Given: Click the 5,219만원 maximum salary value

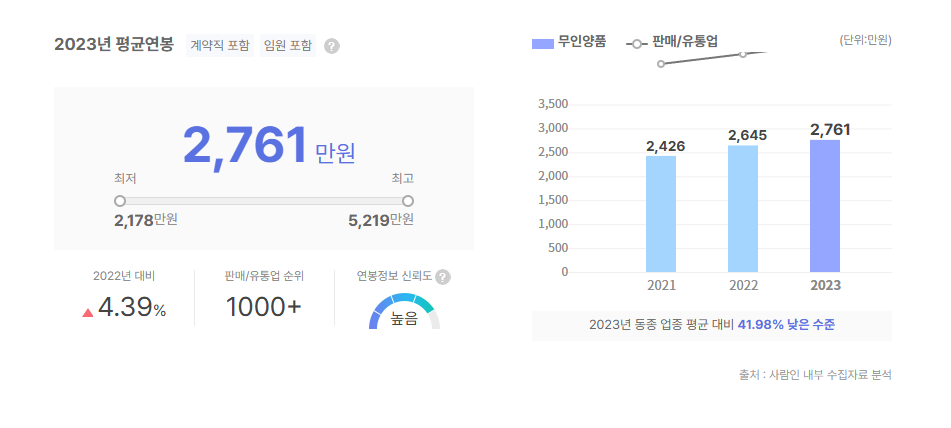Looking at the screenshot, I should coord(381,221).
